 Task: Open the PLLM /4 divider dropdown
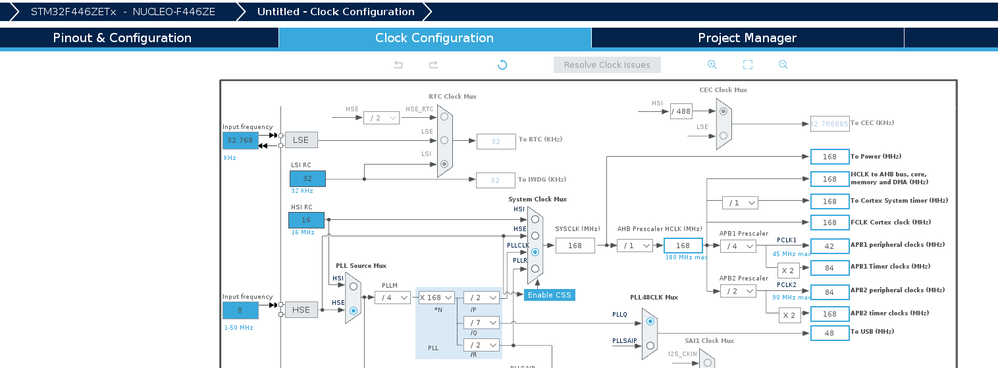pos(392,297)
